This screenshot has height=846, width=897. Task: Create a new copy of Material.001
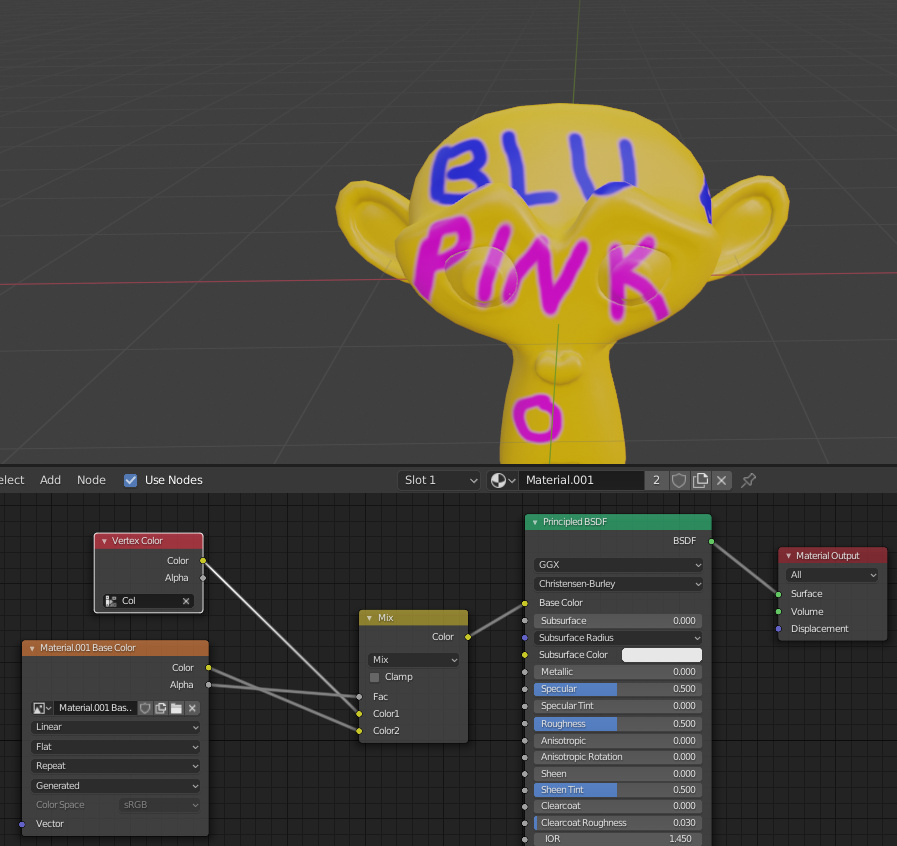click(x=701, y=480)
